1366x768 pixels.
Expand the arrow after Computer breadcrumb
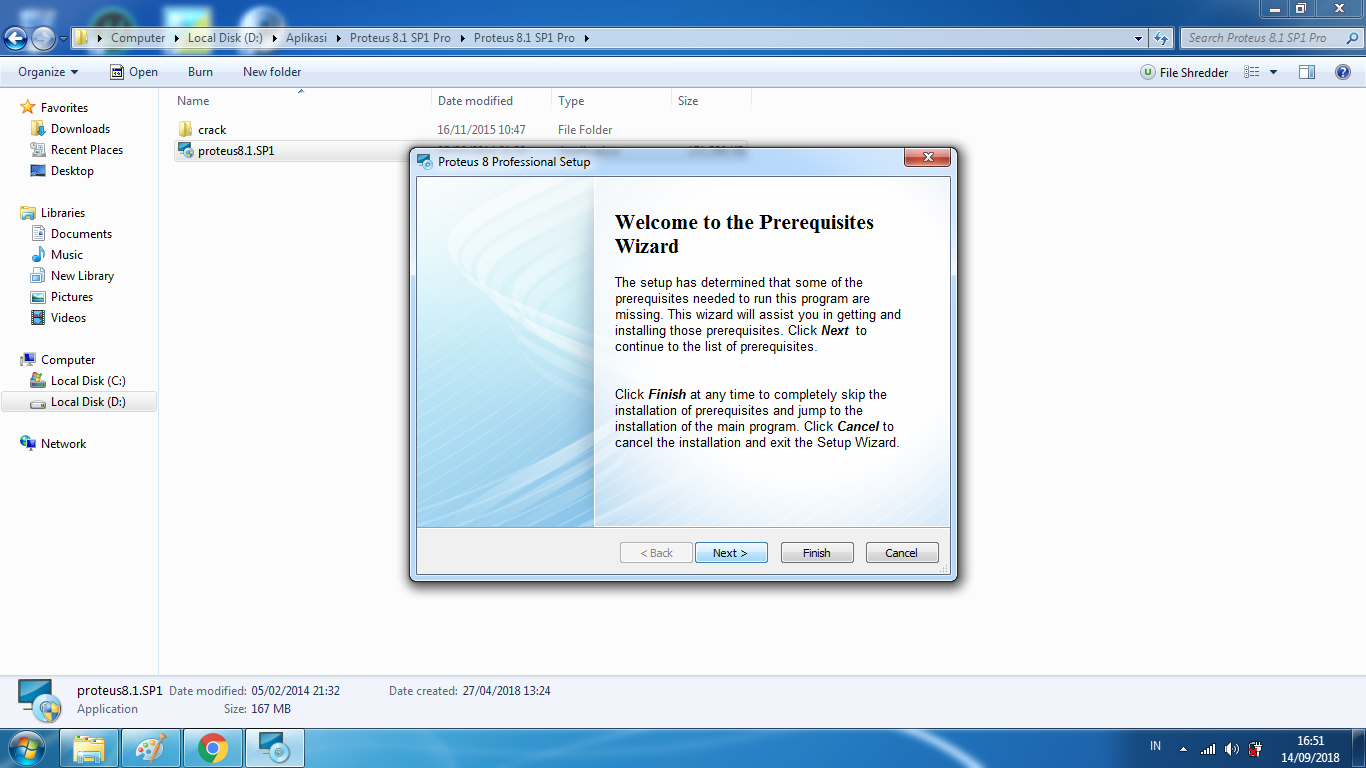coord(176,38)
